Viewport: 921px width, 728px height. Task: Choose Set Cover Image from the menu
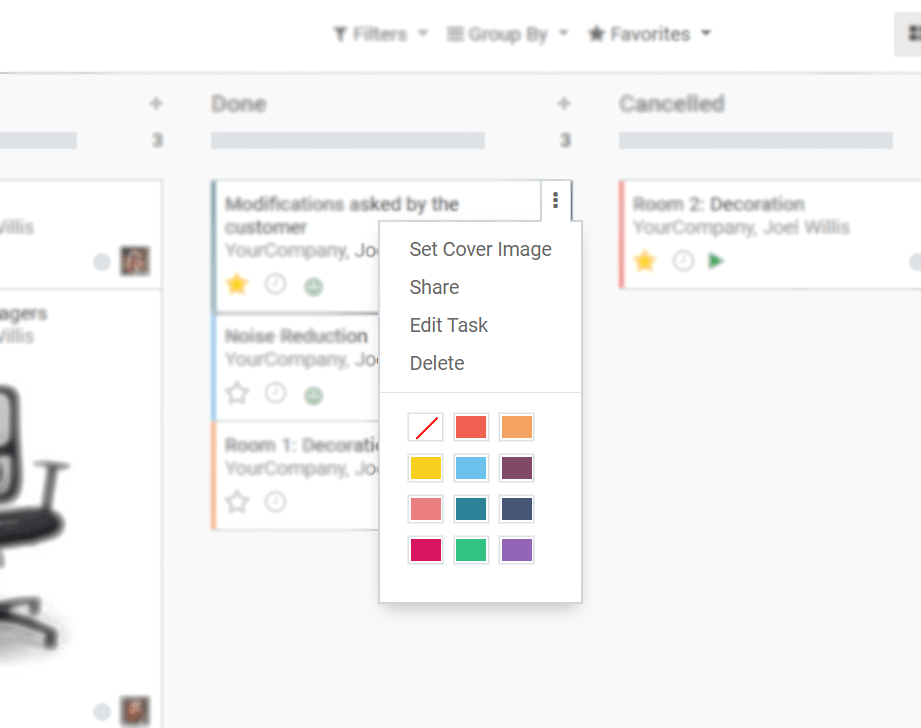[480, 249]
